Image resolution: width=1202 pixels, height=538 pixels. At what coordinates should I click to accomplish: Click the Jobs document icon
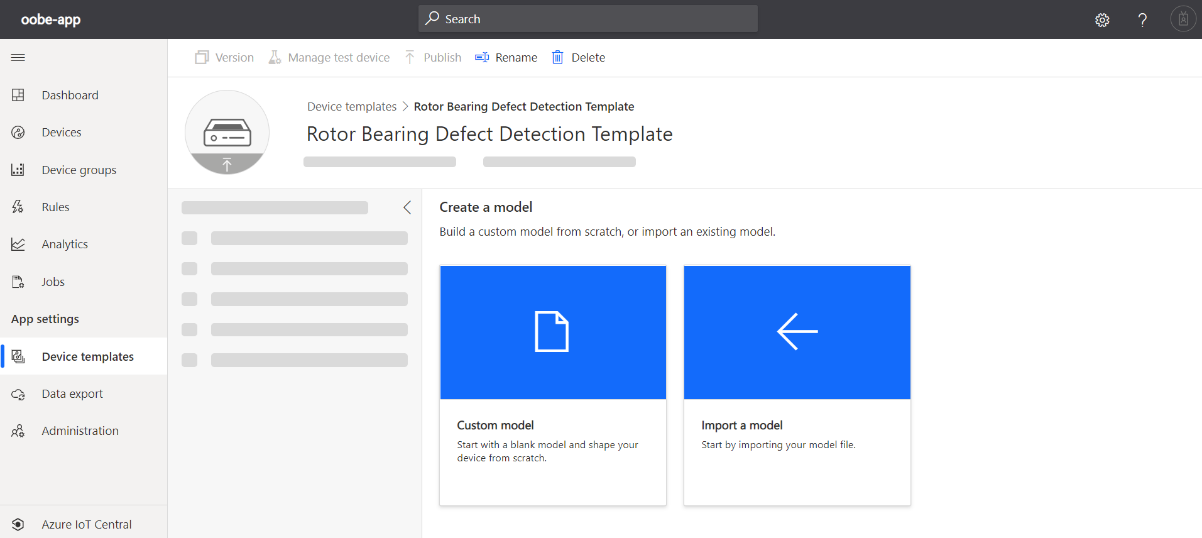click(18, 282)
